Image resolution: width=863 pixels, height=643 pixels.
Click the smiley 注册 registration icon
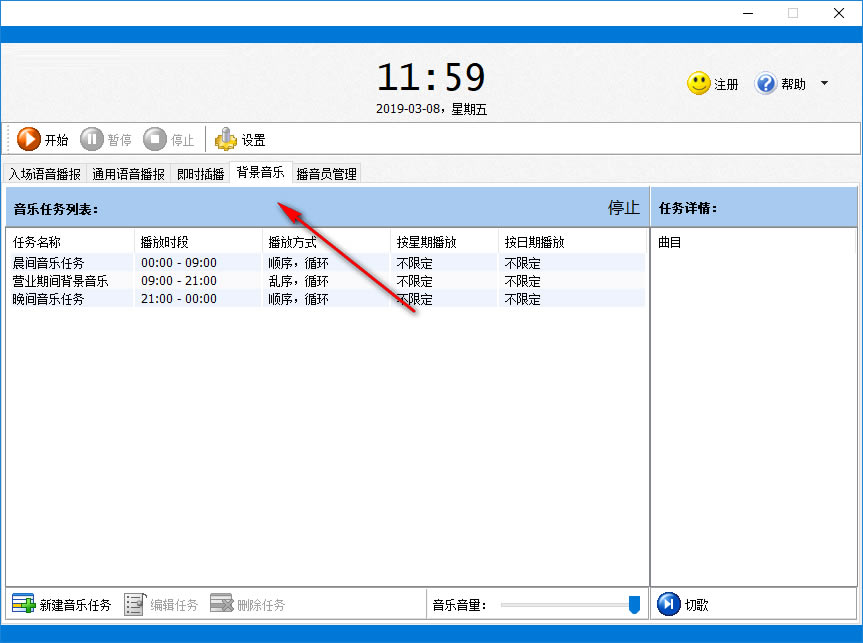698,84
